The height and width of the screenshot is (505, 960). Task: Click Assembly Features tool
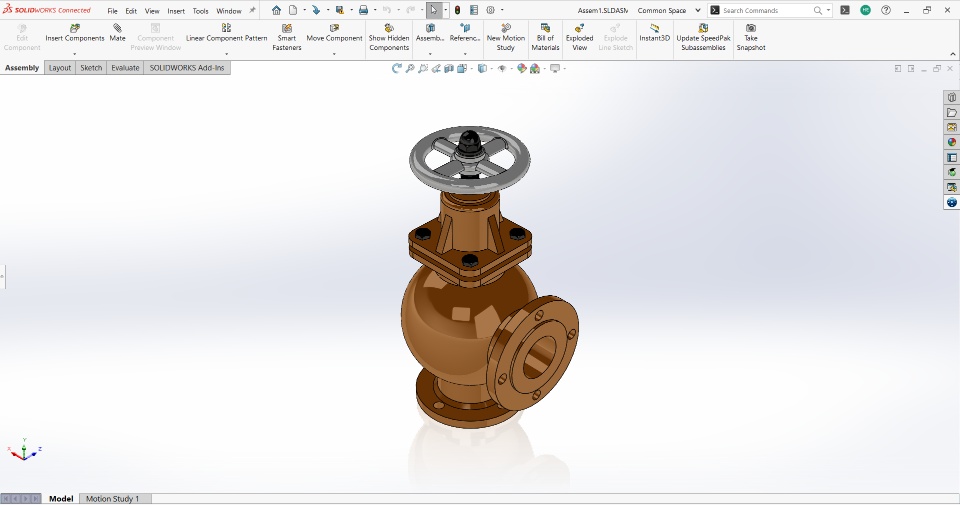tap(430, 33)
